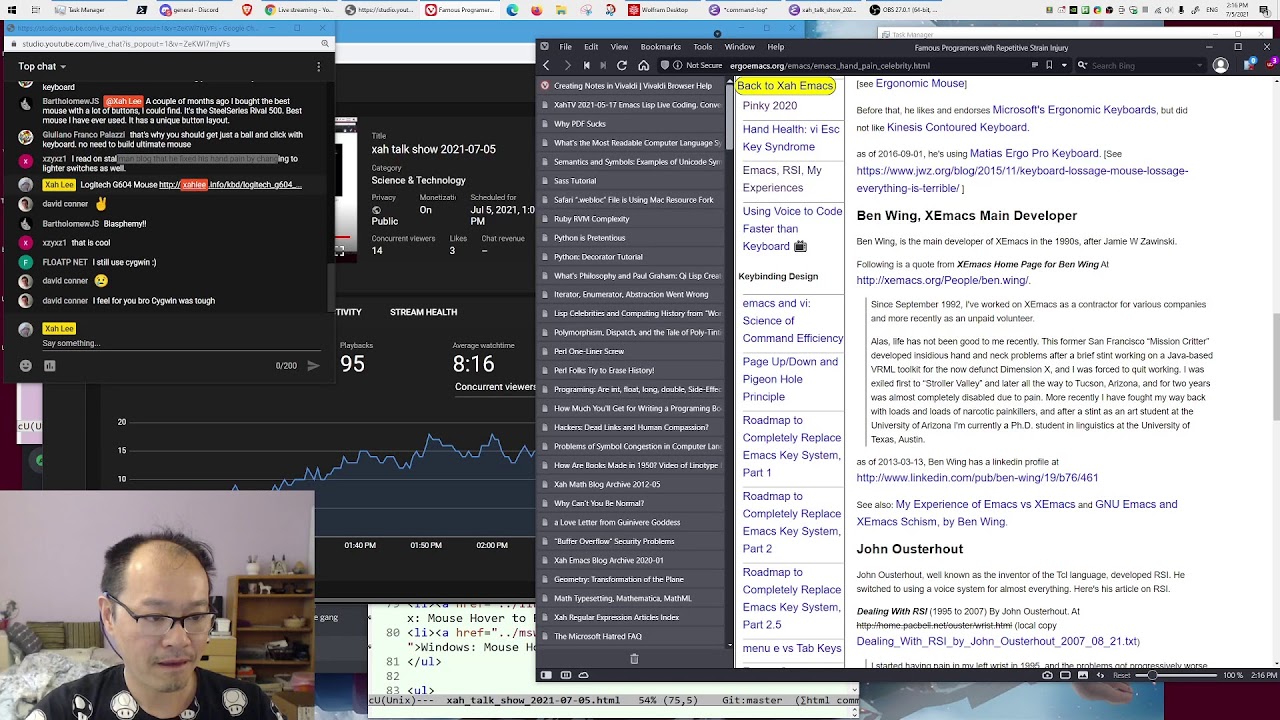1280x720 pixels.
Task: Open the File menu in Vivaldi
Action: click(565, 47)
